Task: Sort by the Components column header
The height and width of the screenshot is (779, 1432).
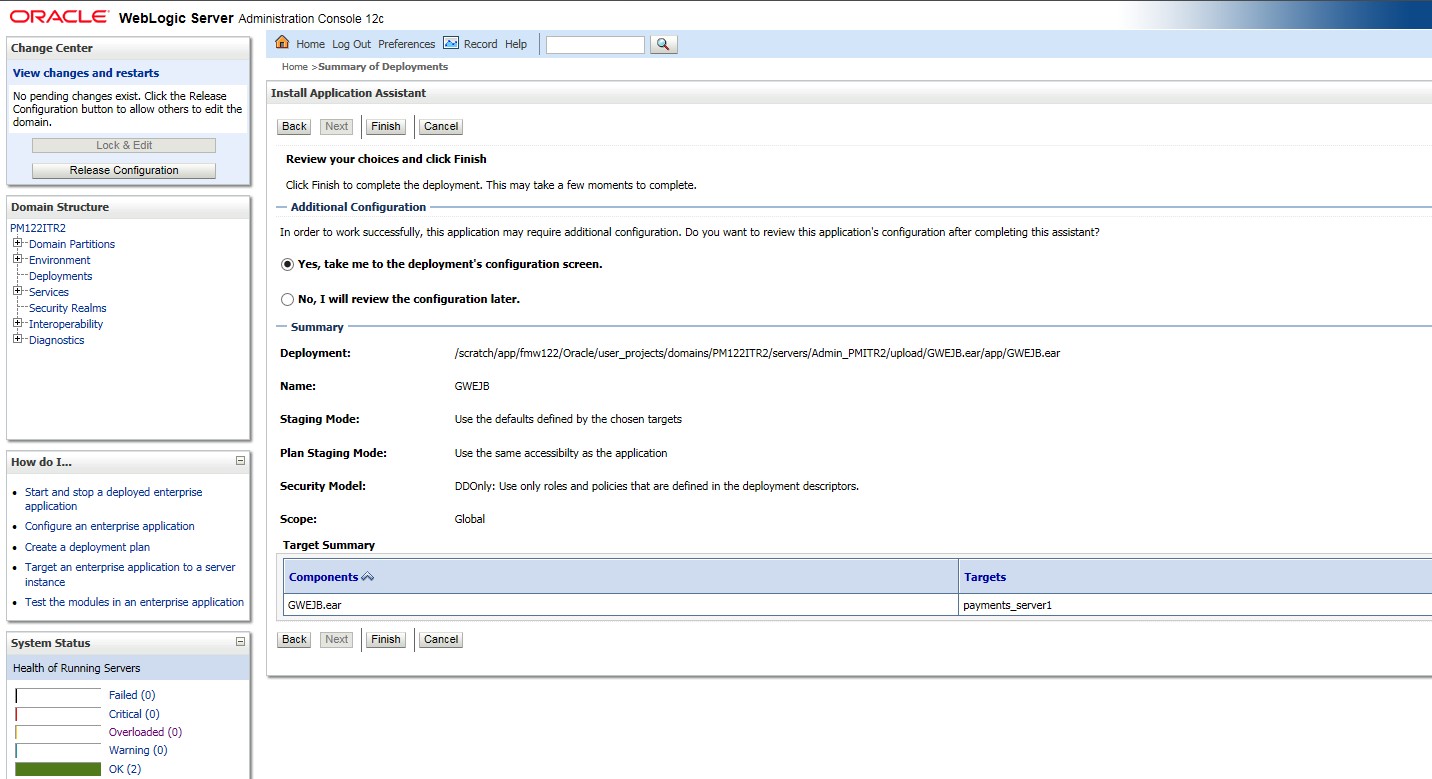Action: click(x=323, y=577)
